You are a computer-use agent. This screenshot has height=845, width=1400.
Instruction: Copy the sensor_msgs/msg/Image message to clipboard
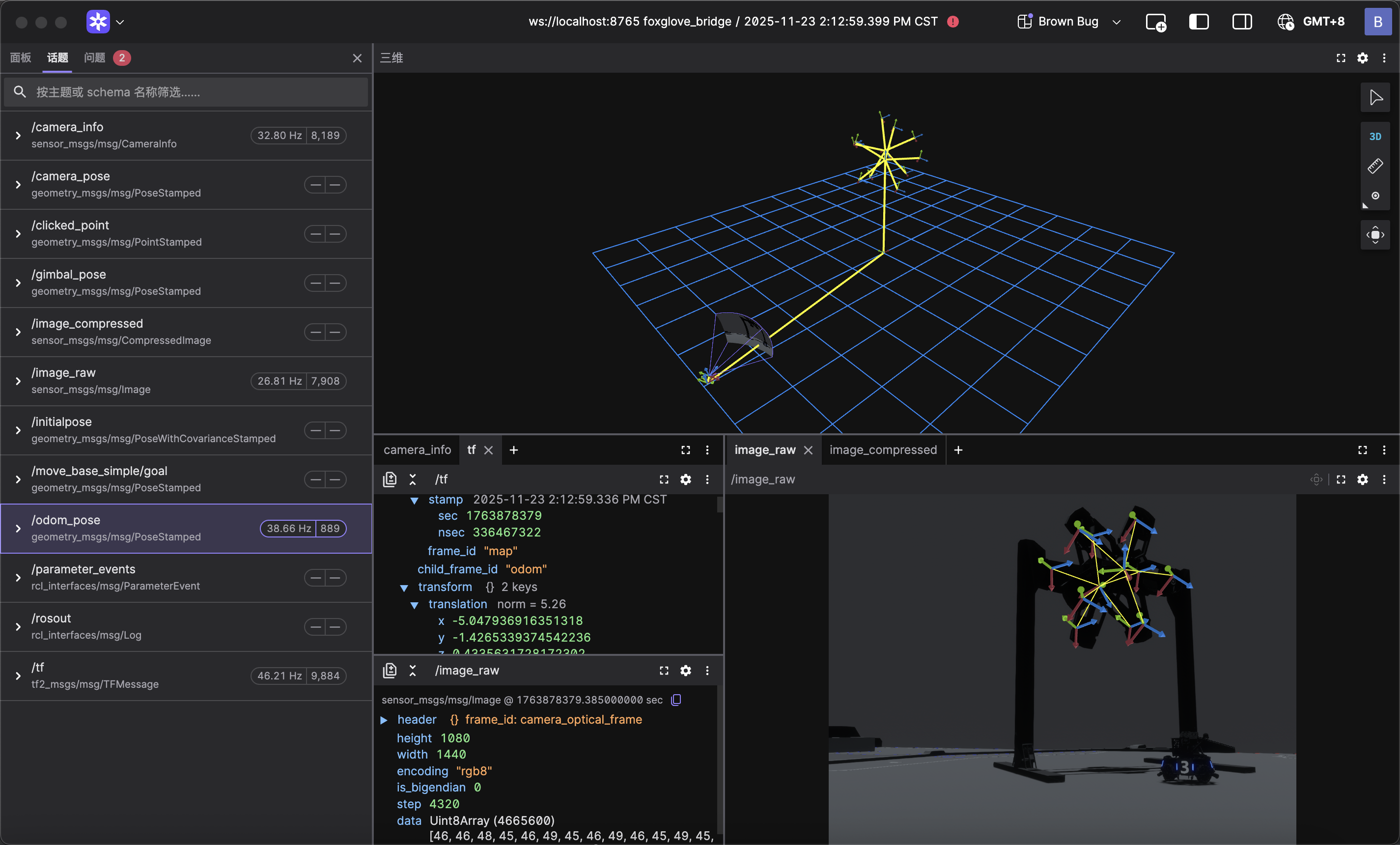point(676,700)
